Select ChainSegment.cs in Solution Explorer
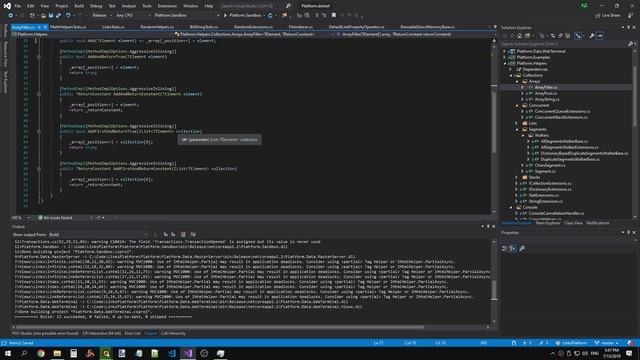Viewport: 640px width, 360px height. [550, 165]
